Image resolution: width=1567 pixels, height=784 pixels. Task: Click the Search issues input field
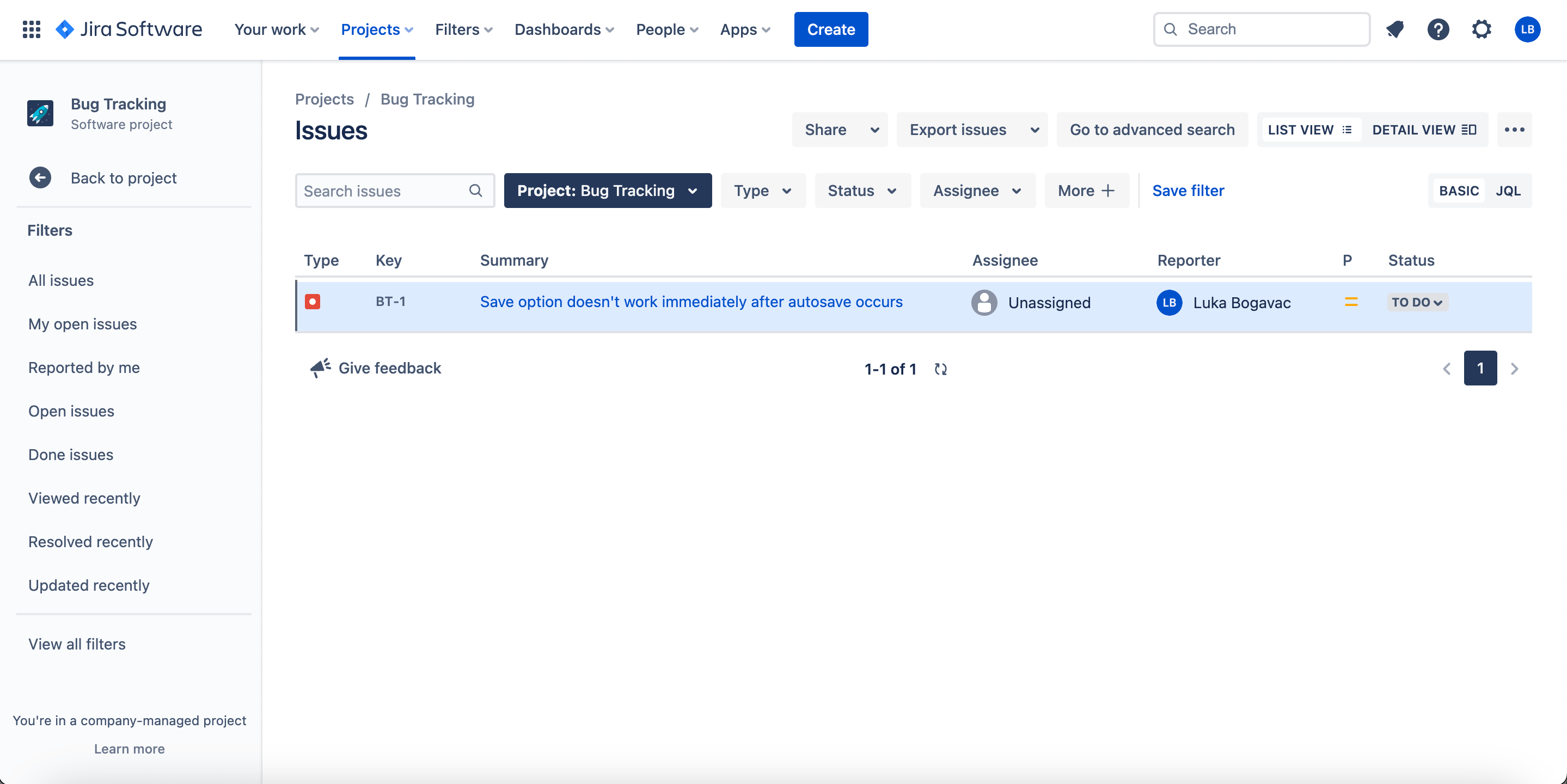(x=383, y=191)
